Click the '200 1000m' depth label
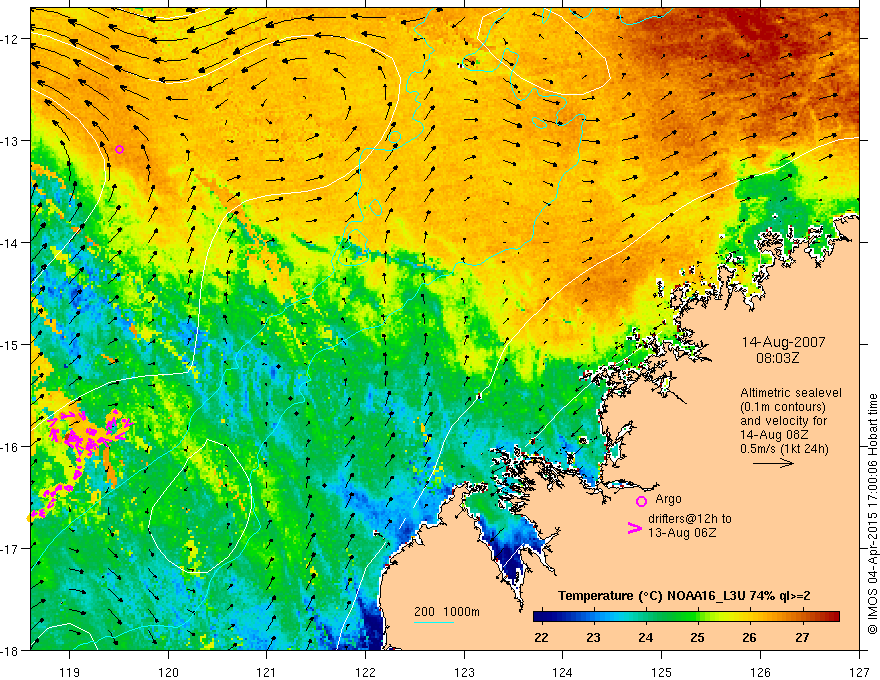 click(447, 612)
